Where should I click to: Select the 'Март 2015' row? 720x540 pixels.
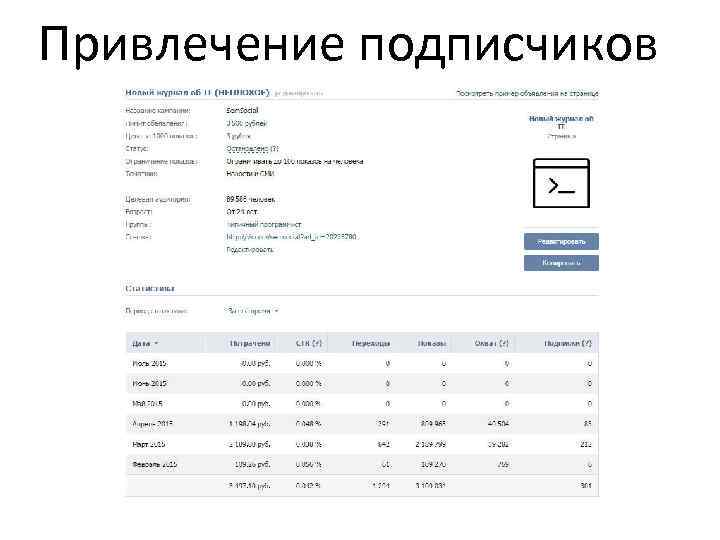(362, 444)
